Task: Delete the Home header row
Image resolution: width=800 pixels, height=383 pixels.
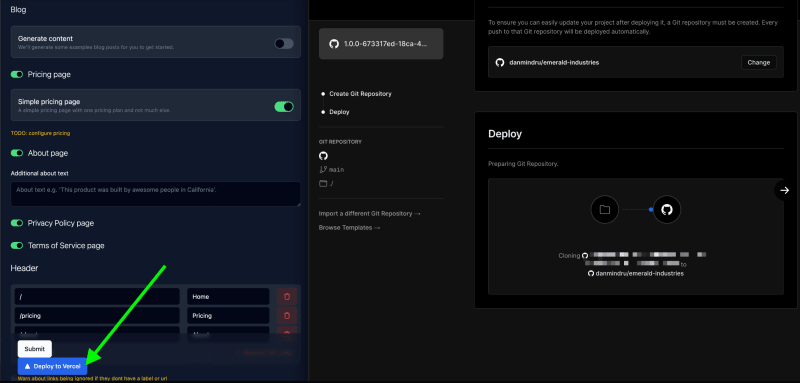Action: 287,296
